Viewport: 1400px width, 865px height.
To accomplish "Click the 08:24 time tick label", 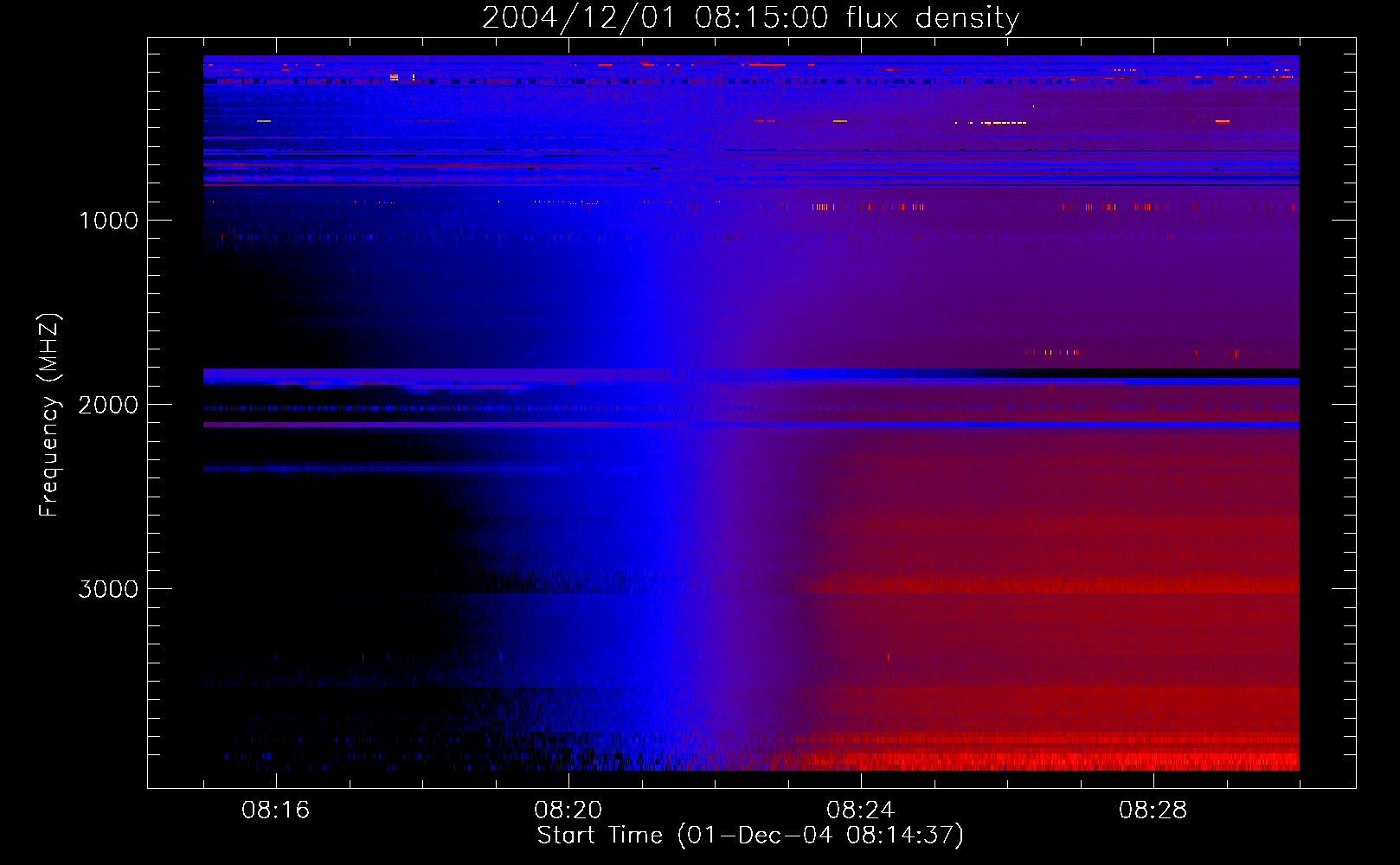I will pyautogui.click(x=861, y=811).
